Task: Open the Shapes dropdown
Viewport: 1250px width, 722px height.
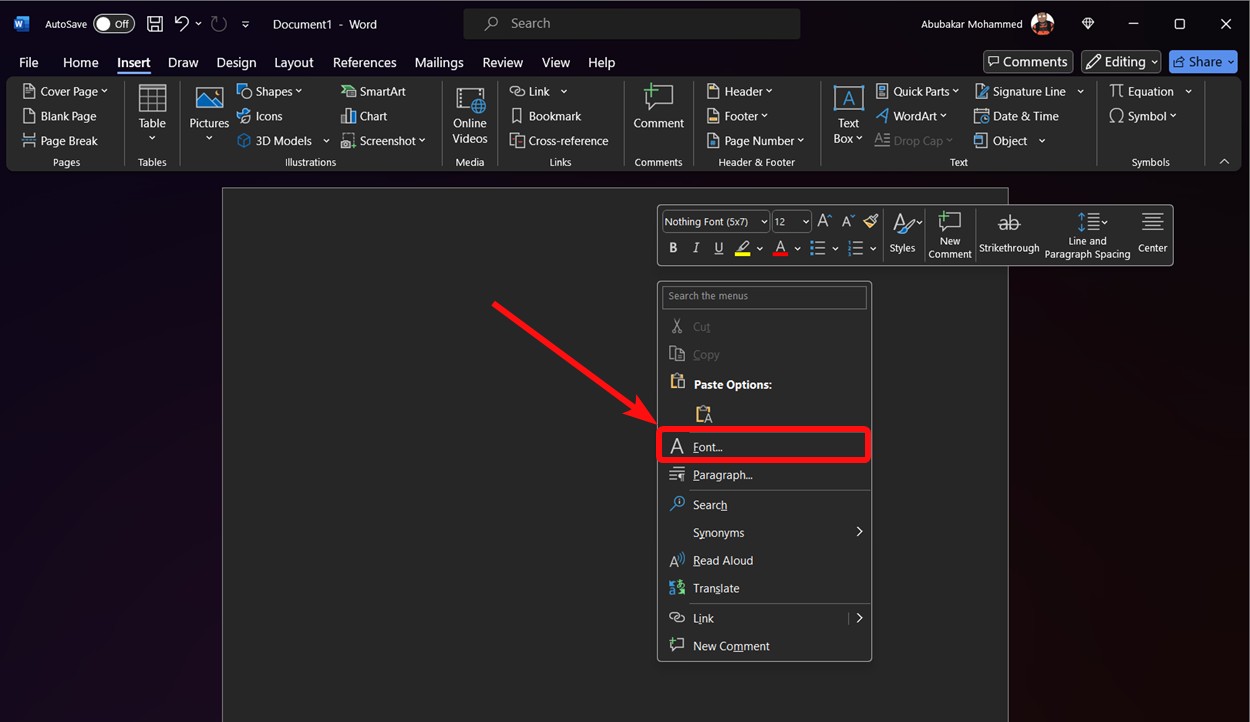Action: tap(268, 90)
